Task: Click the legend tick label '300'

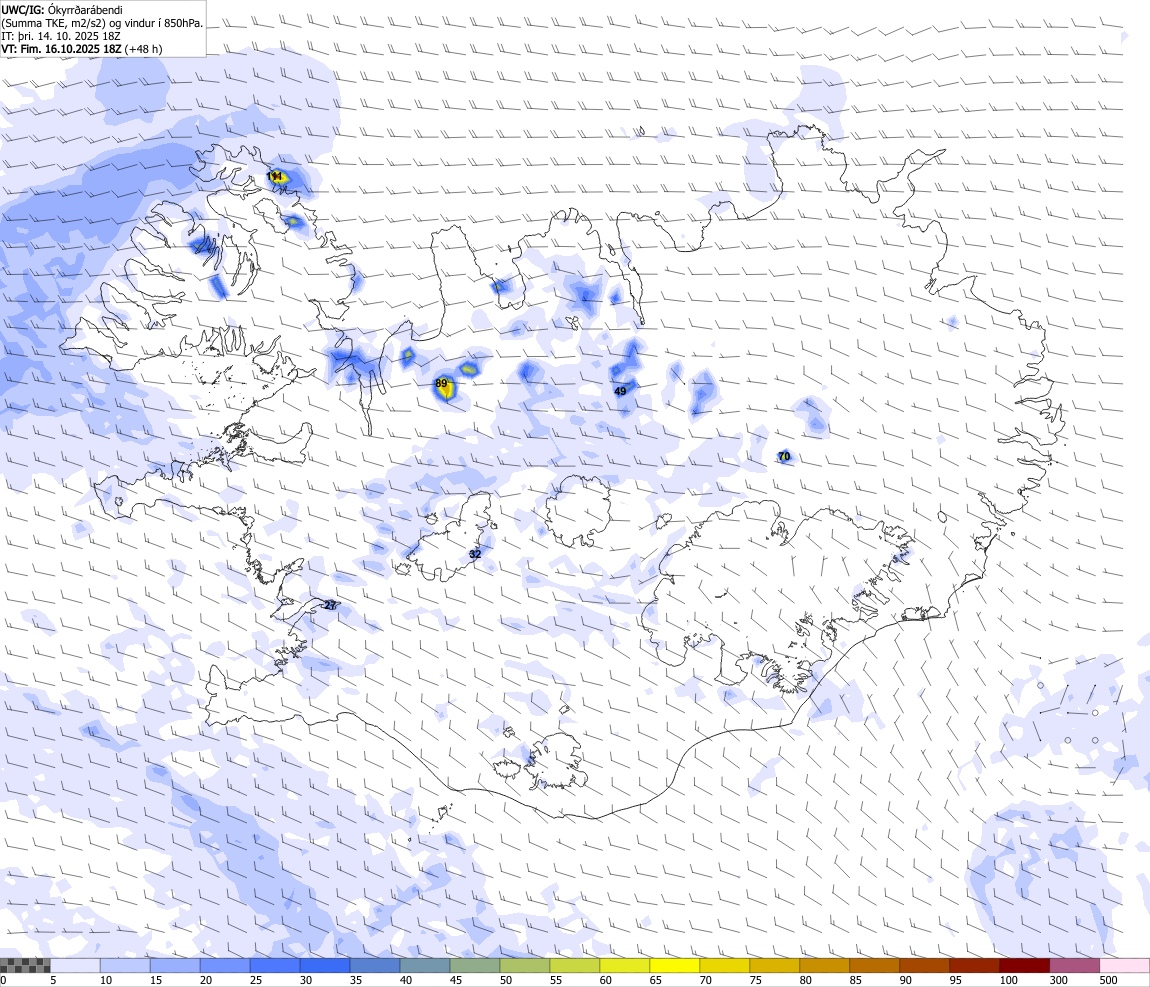Action: [x=1058, y=980]
